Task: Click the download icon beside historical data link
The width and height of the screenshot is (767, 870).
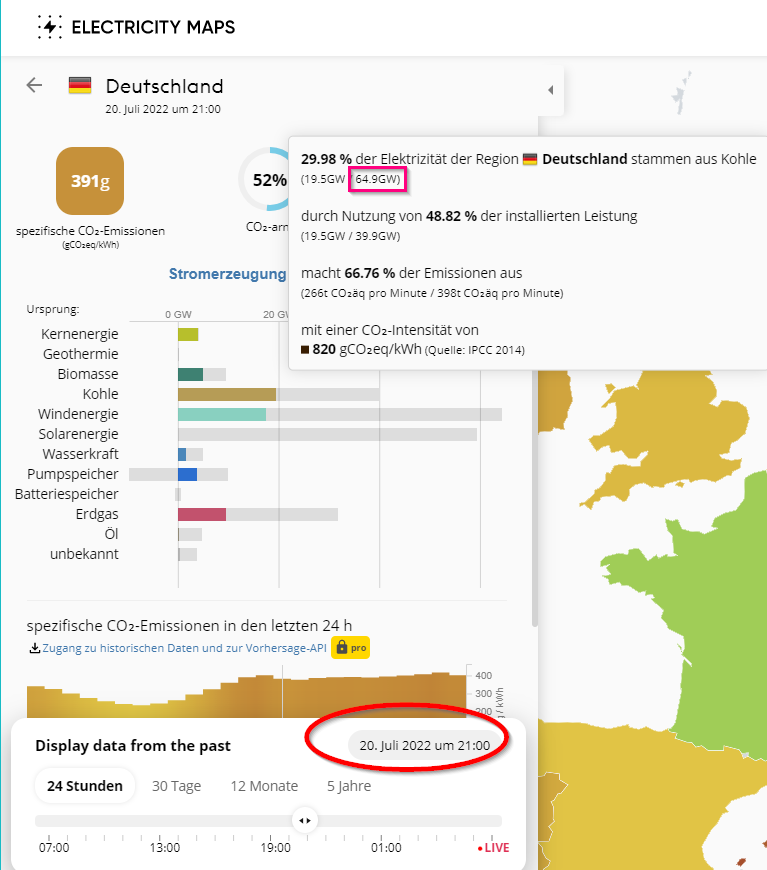Action: (x=35, y=648)
